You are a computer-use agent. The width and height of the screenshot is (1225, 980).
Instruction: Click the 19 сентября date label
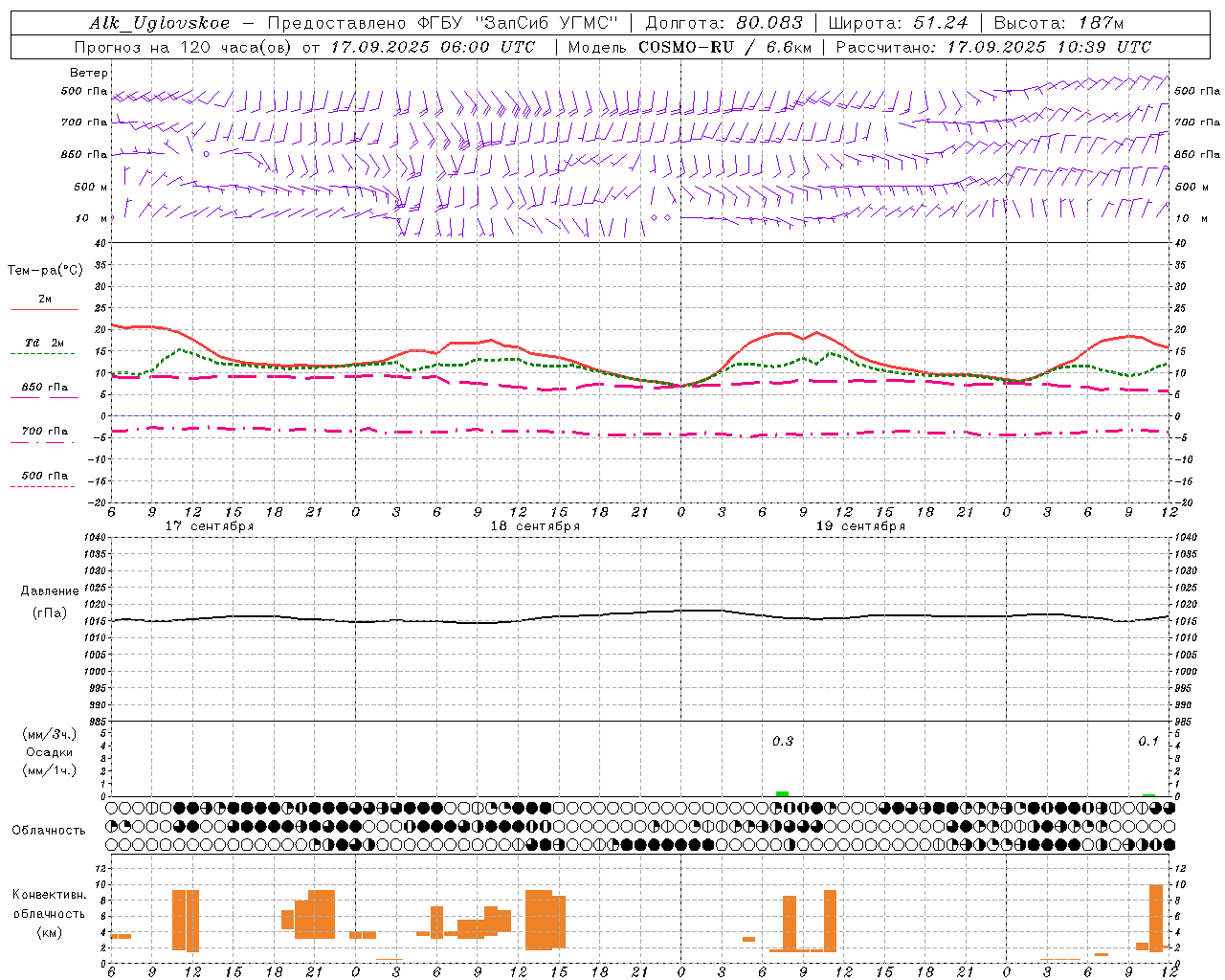(860, 526)
